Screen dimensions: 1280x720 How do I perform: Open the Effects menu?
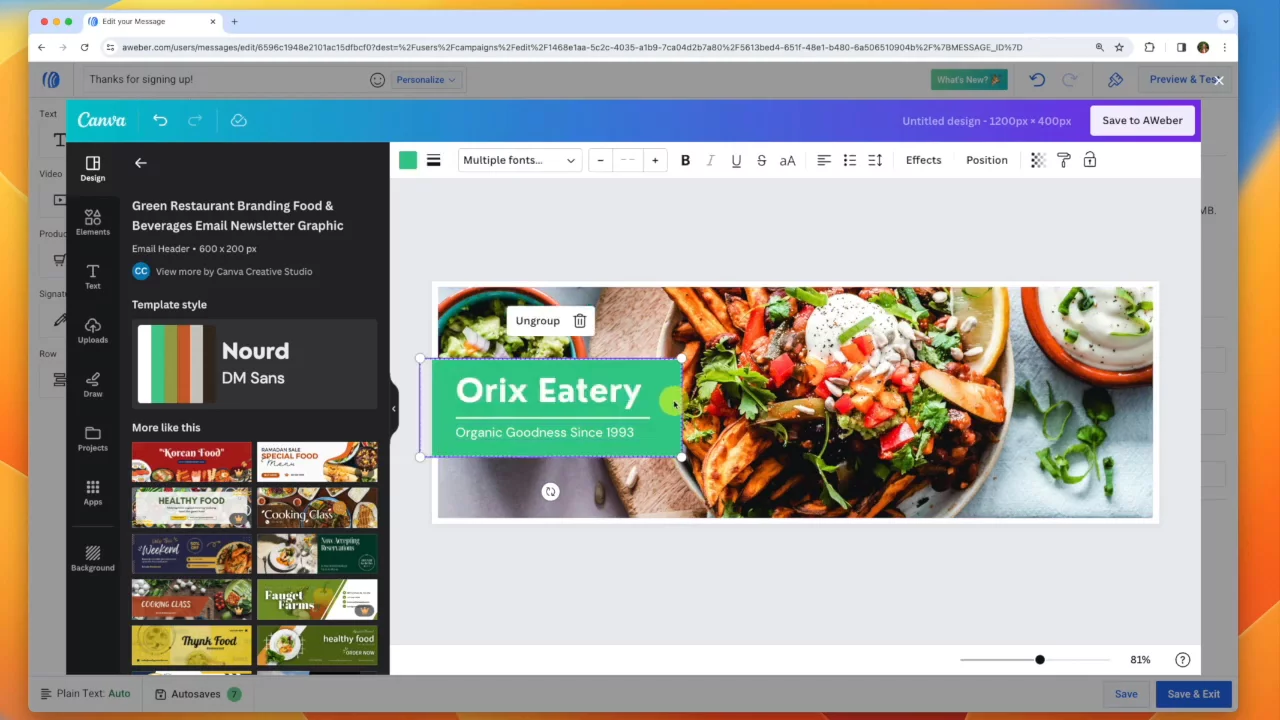923,160
